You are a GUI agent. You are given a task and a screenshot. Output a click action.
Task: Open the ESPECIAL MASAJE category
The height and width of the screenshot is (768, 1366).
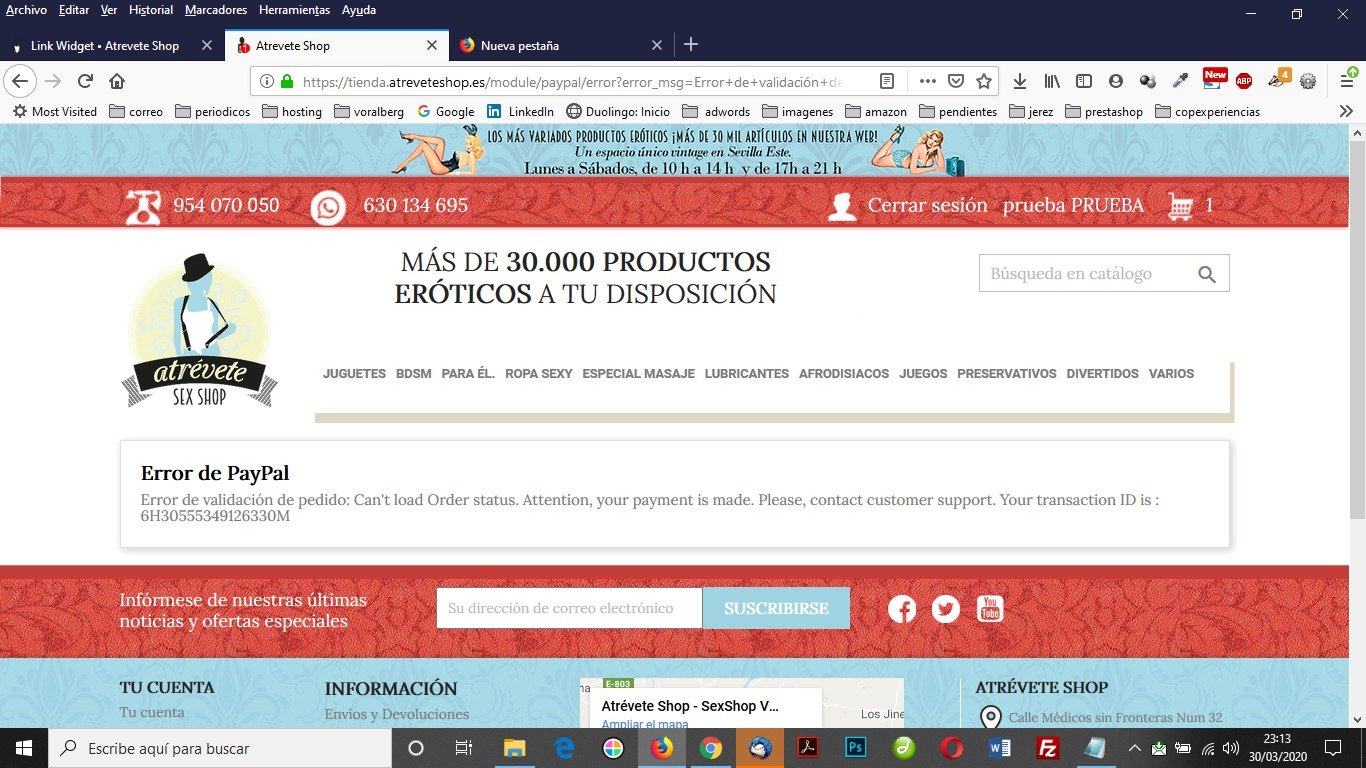[x=638, y=374]
